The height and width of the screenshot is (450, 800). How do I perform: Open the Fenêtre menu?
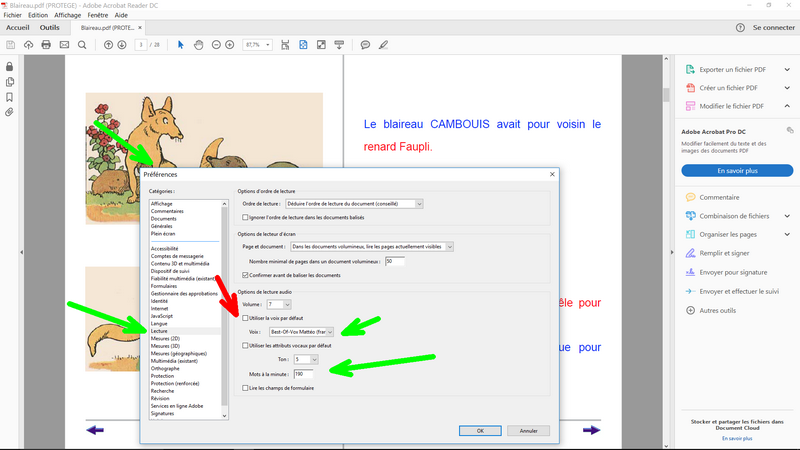(x=97, y=15)
